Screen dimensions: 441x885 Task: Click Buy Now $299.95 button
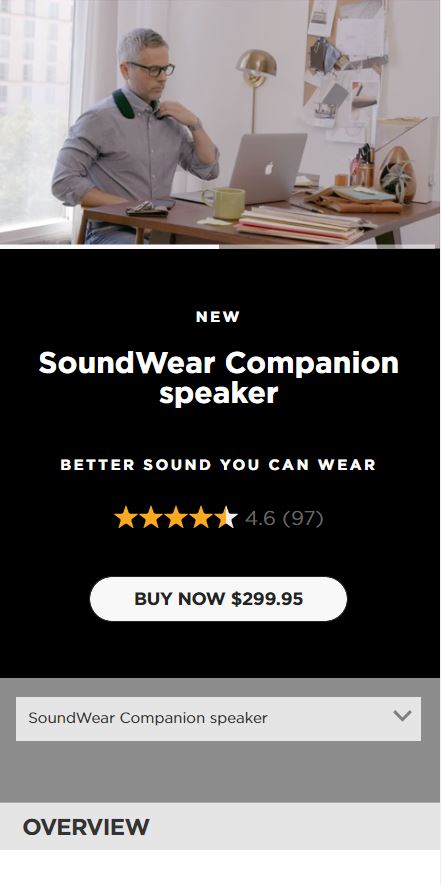click(219, 599)
